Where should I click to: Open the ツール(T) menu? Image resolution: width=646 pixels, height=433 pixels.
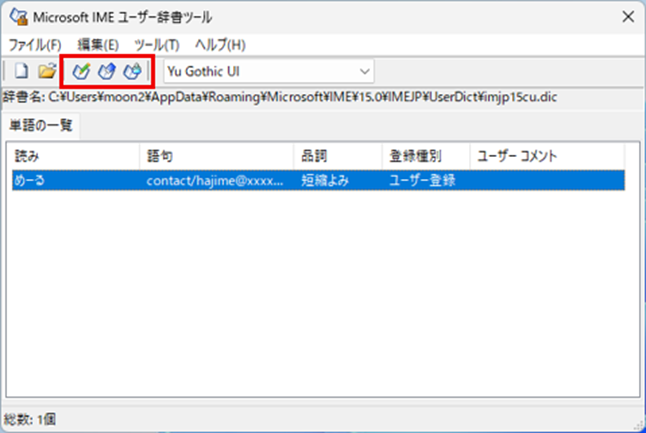coord(157,44)
